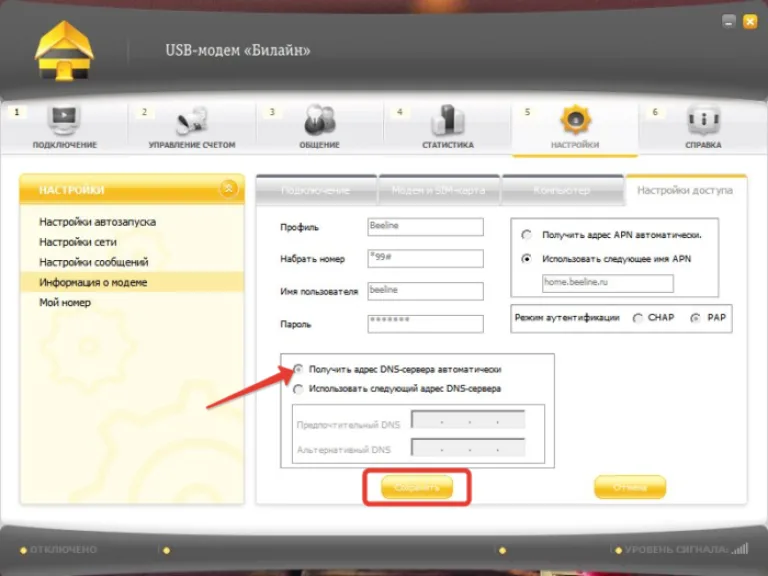Screen dimensions: 768x576
Task: Click the Пароль password field
Action: point(426,324)
